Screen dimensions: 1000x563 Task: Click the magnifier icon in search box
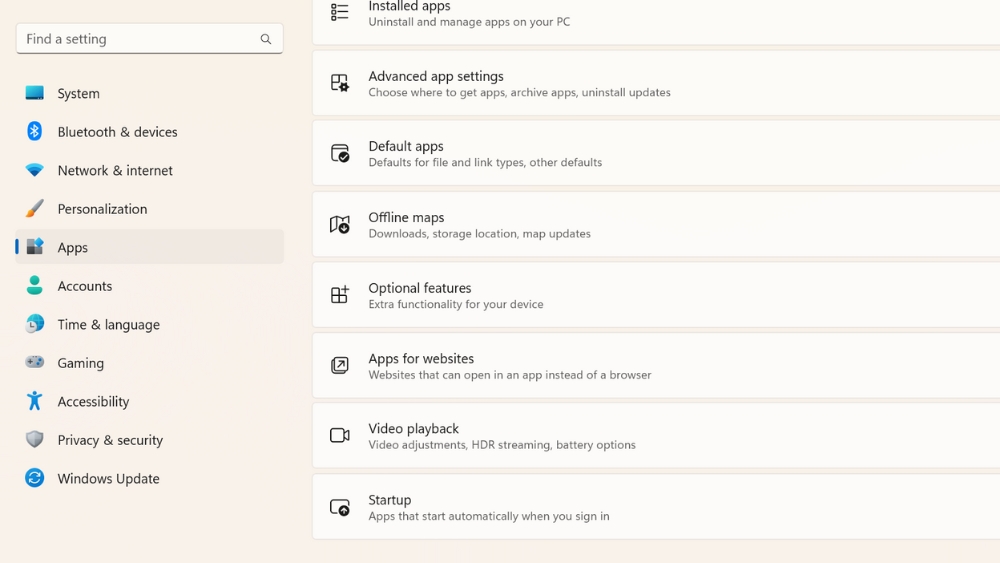[265, 39]
